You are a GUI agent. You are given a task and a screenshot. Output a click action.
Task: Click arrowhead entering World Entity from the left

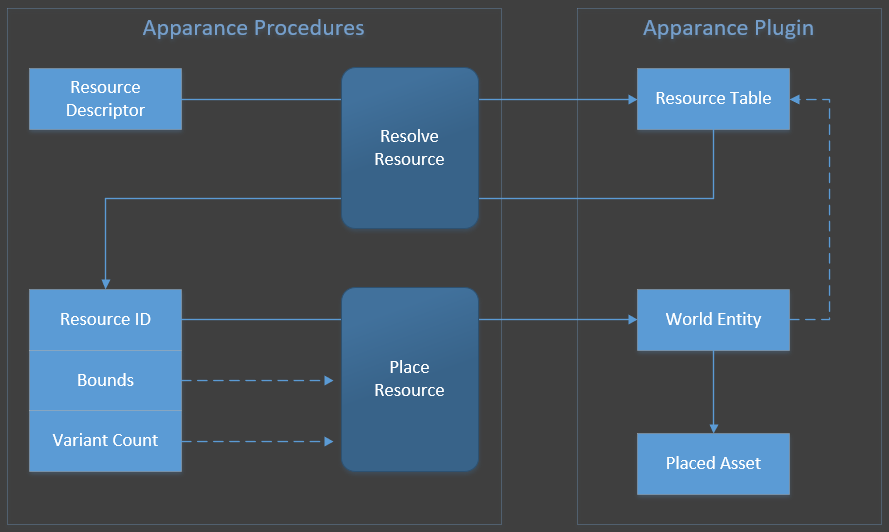pos(632,320)
